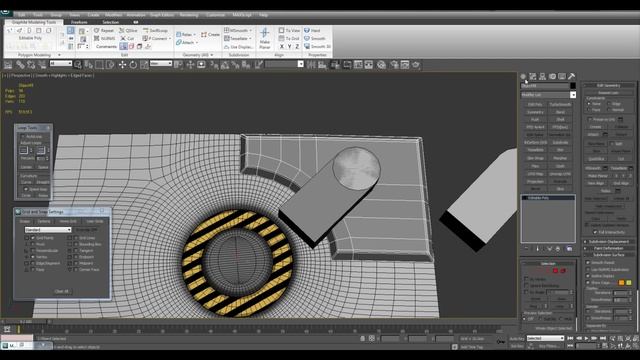The width and height of the screenshot is (640, 360).
Task: Expand the Polygon Modeling panel arrow
Action: [x=59, y=55]
